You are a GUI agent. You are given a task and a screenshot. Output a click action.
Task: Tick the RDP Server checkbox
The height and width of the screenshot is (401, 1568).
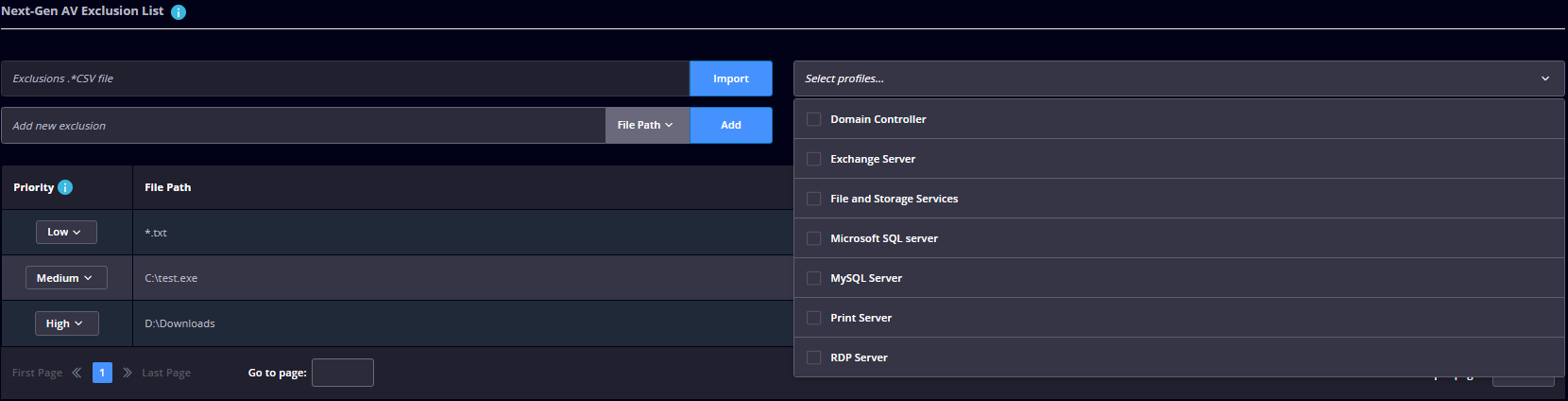813,357
